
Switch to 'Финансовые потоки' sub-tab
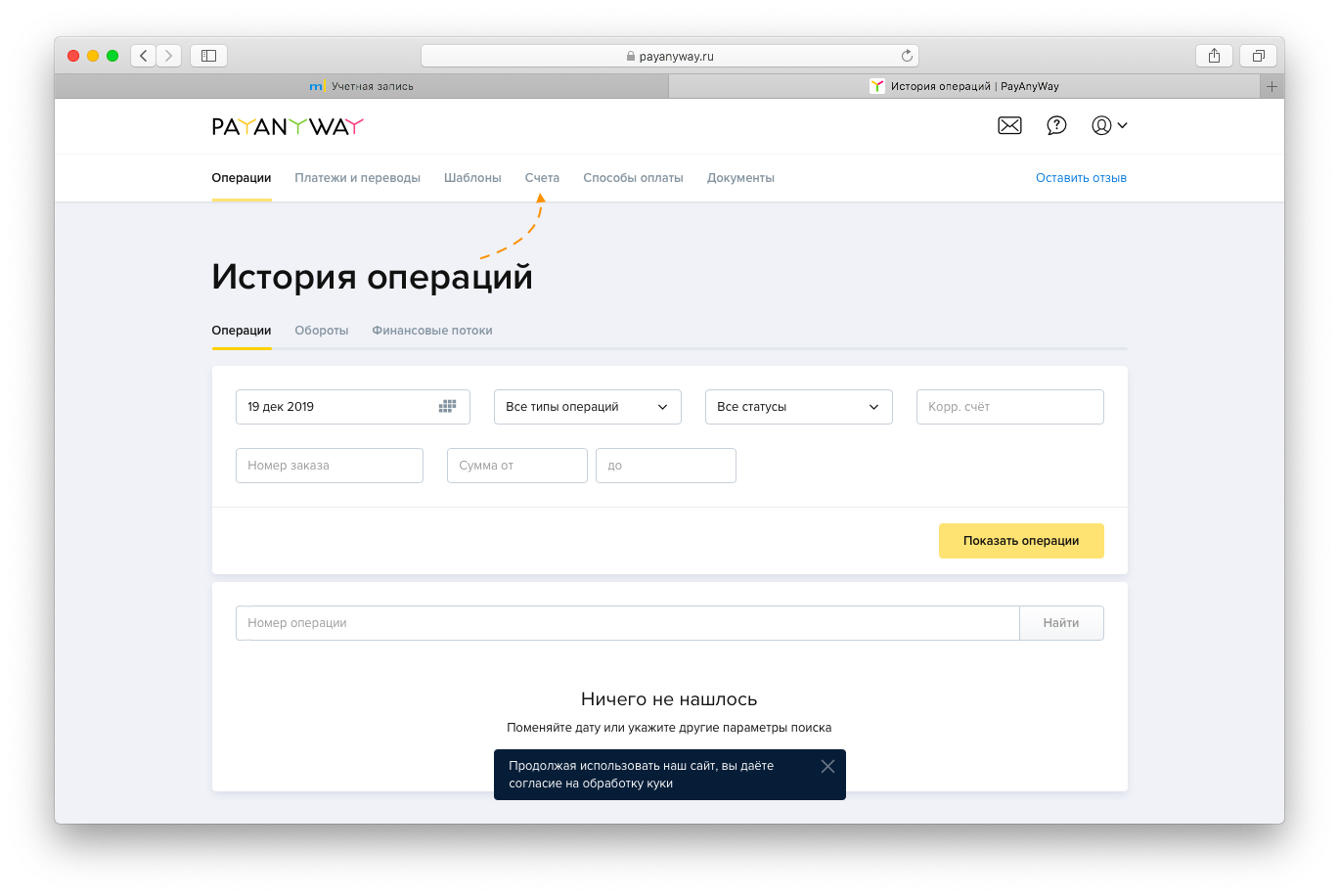click(432, 331)
